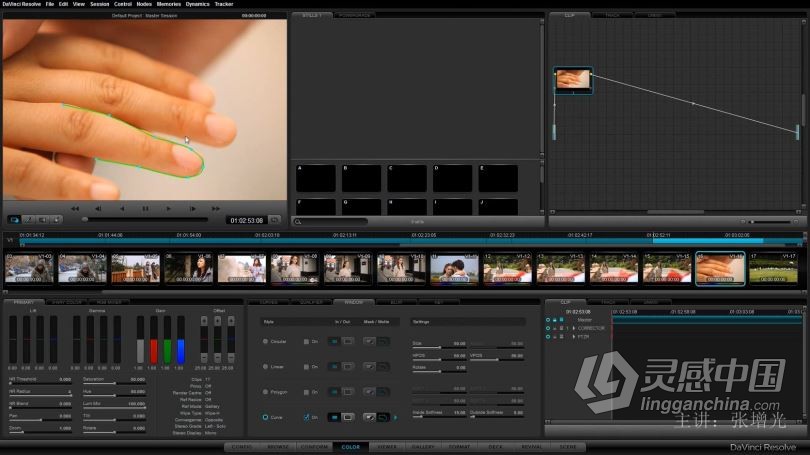Click Polygon window Mask icon
The width and height of the screenshot is (810, 455).
369,392
